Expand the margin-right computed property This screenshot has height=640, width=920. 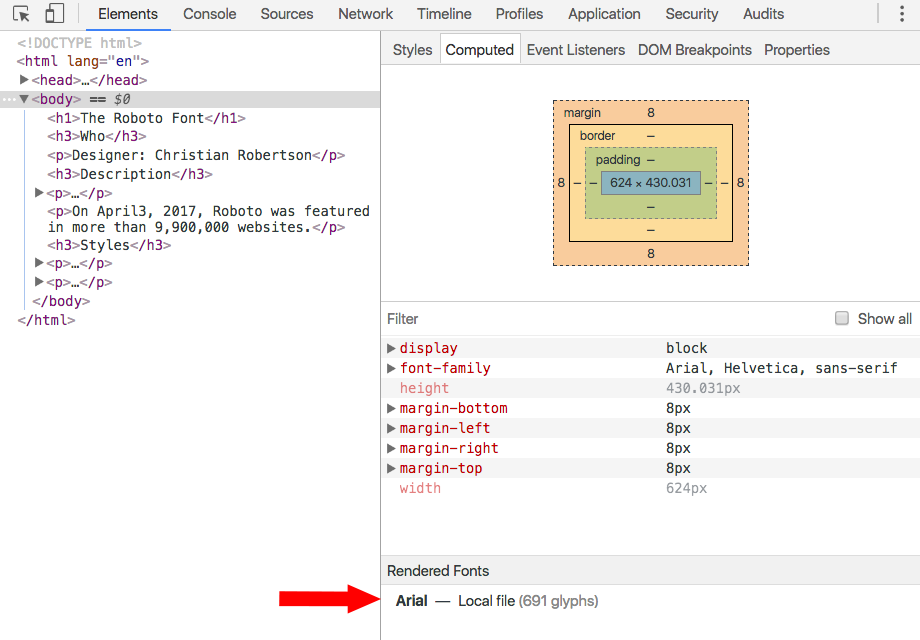391,448
